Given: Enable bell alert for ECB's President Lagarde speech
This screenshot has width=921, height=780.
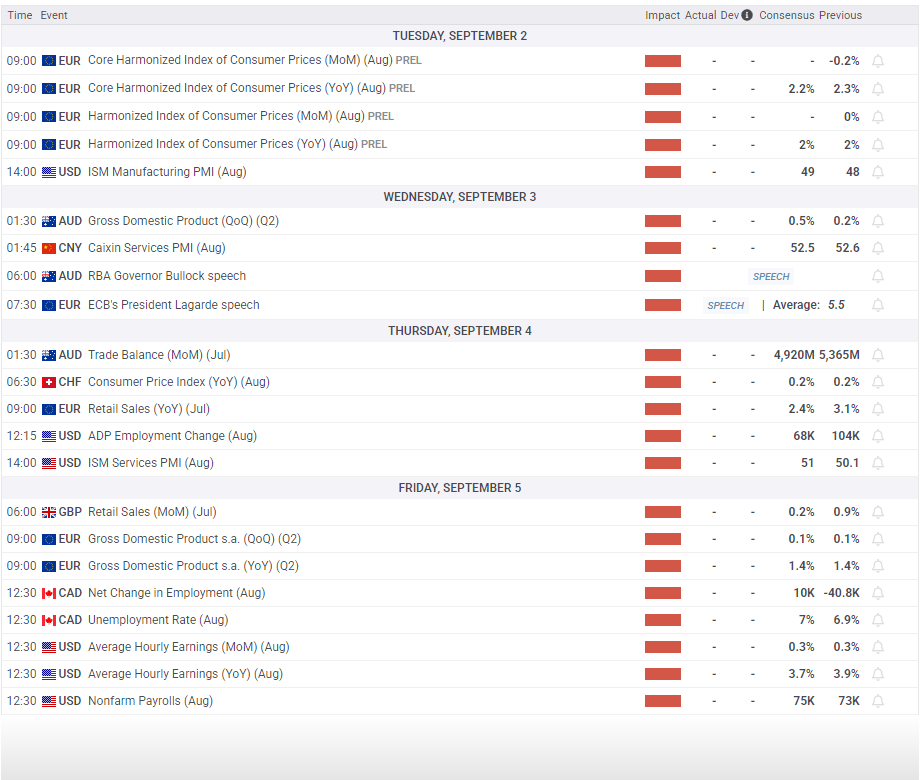Looking at the screenshot, I should (878, 305).
